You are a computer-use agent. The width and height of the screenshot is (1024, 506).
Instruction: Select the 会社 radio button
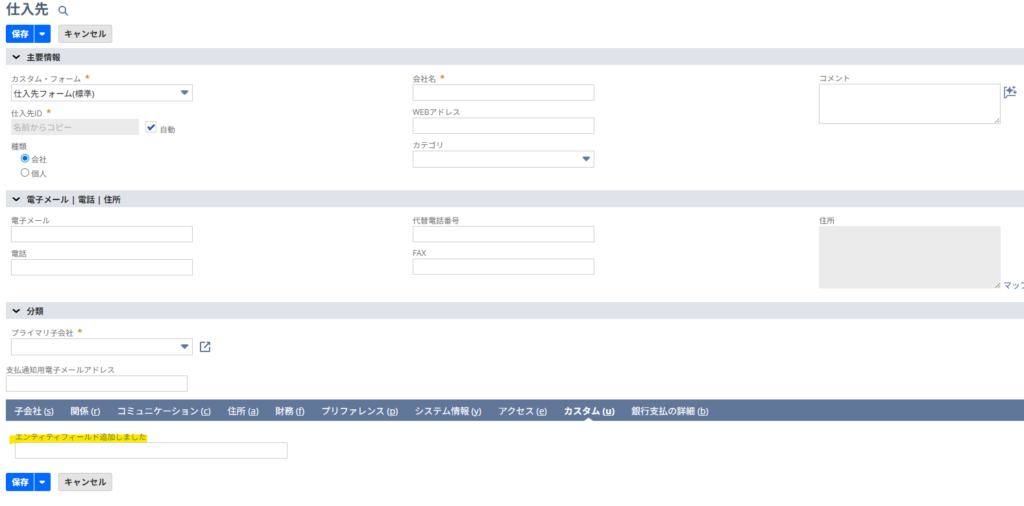[25, 158]
